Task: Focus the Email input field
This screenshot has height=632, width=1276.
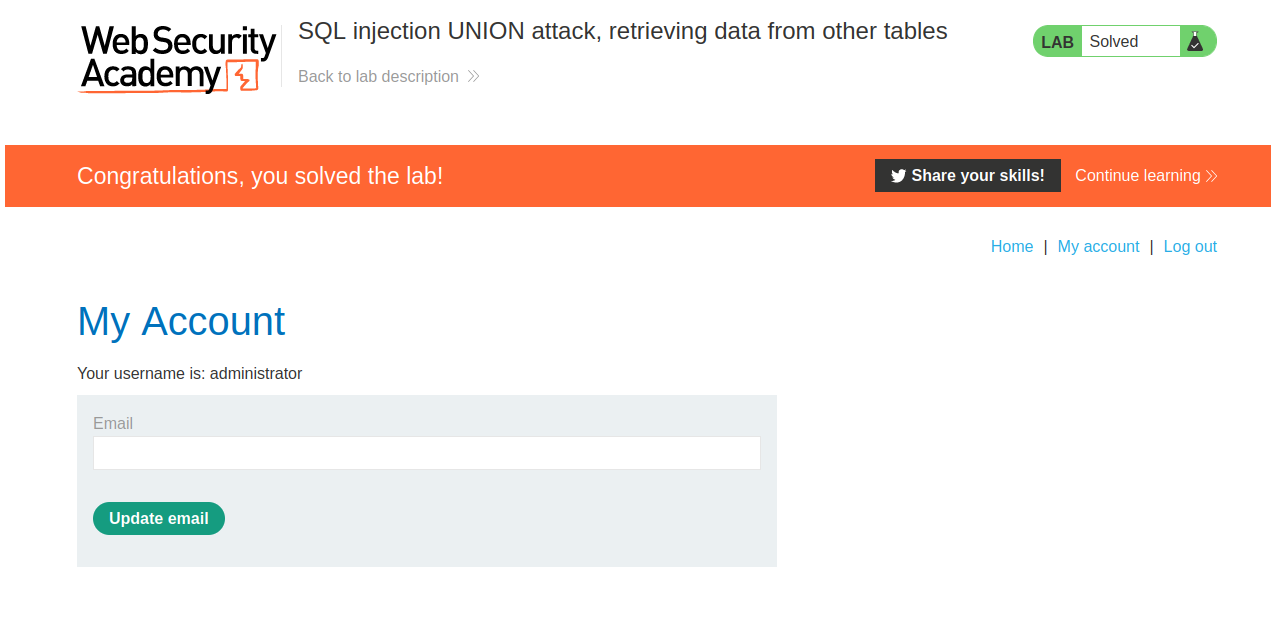Action: pos(427,453)
